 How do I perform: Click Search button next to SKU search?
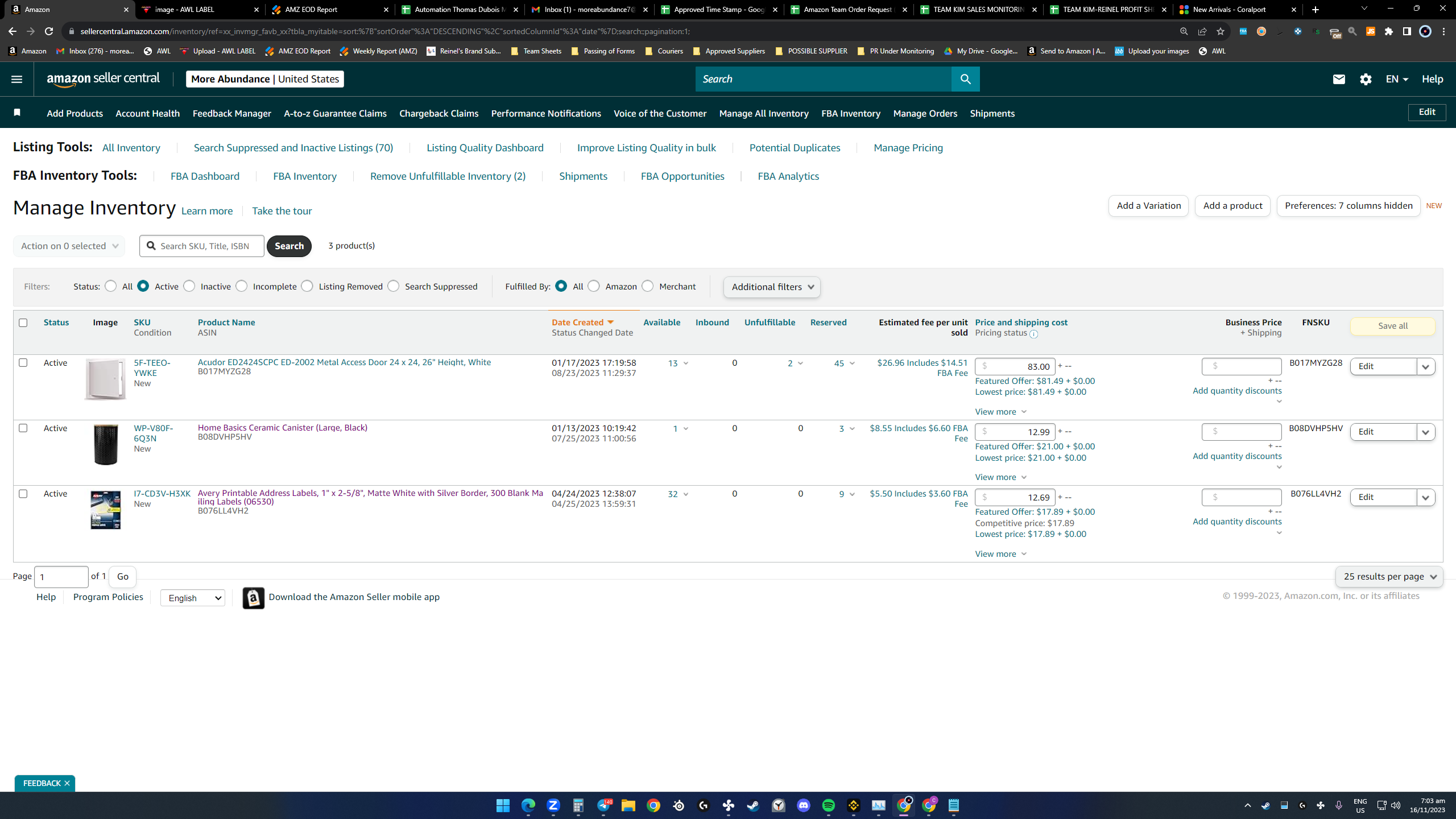coord(289,246)
